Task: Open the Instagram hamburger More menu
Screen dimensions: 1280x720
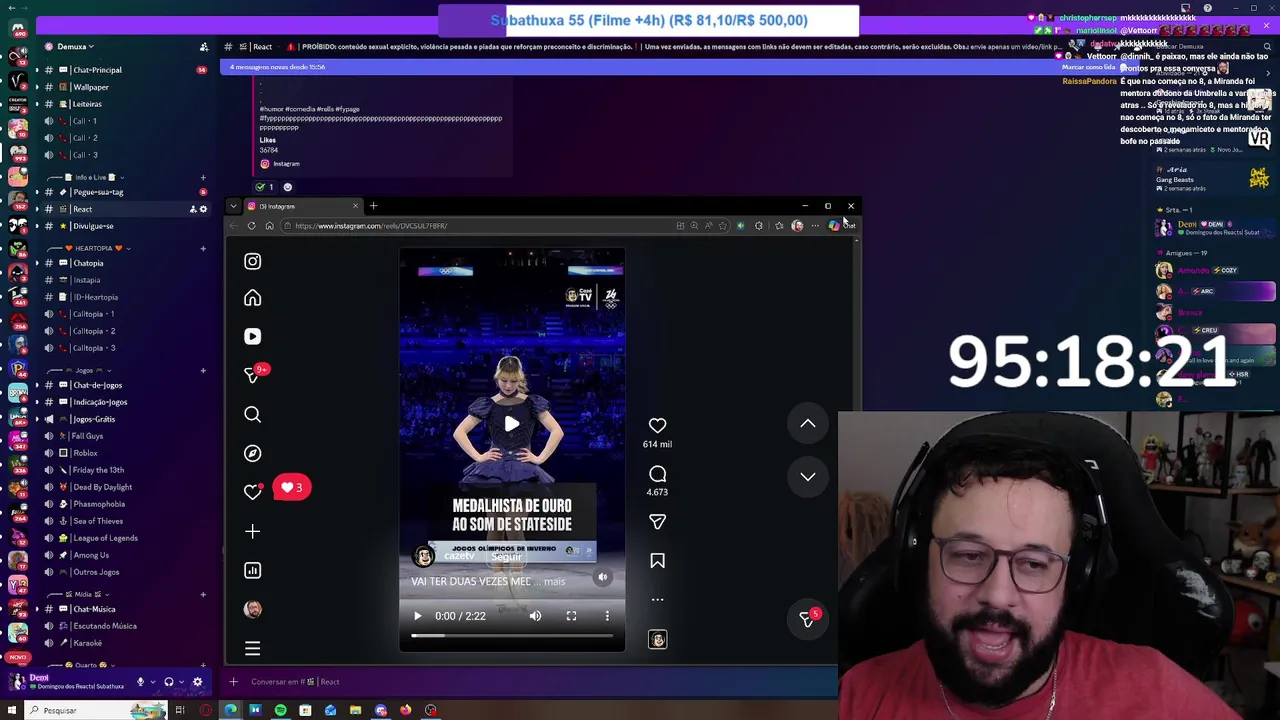Action: [252, 649]
